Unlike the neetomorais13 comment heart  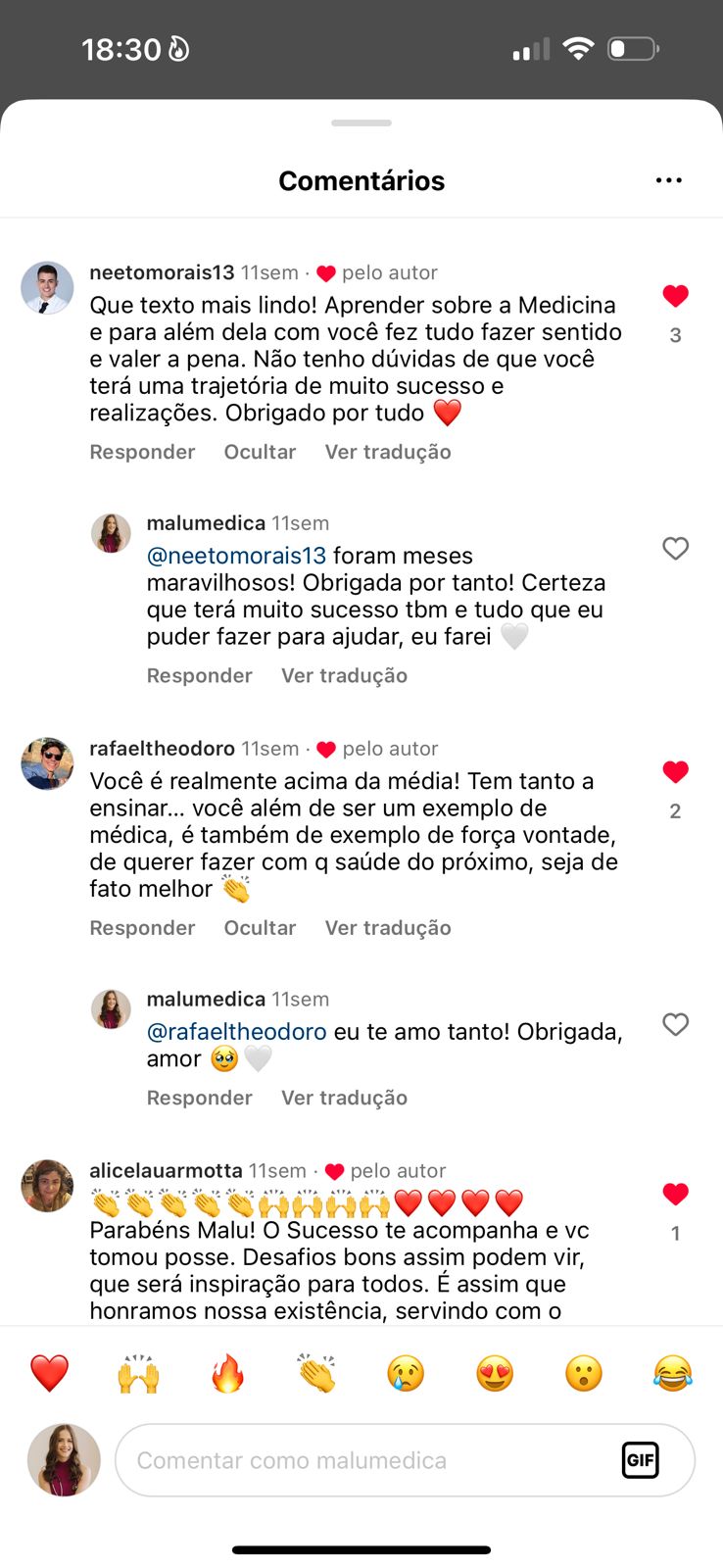coord(675,296)
